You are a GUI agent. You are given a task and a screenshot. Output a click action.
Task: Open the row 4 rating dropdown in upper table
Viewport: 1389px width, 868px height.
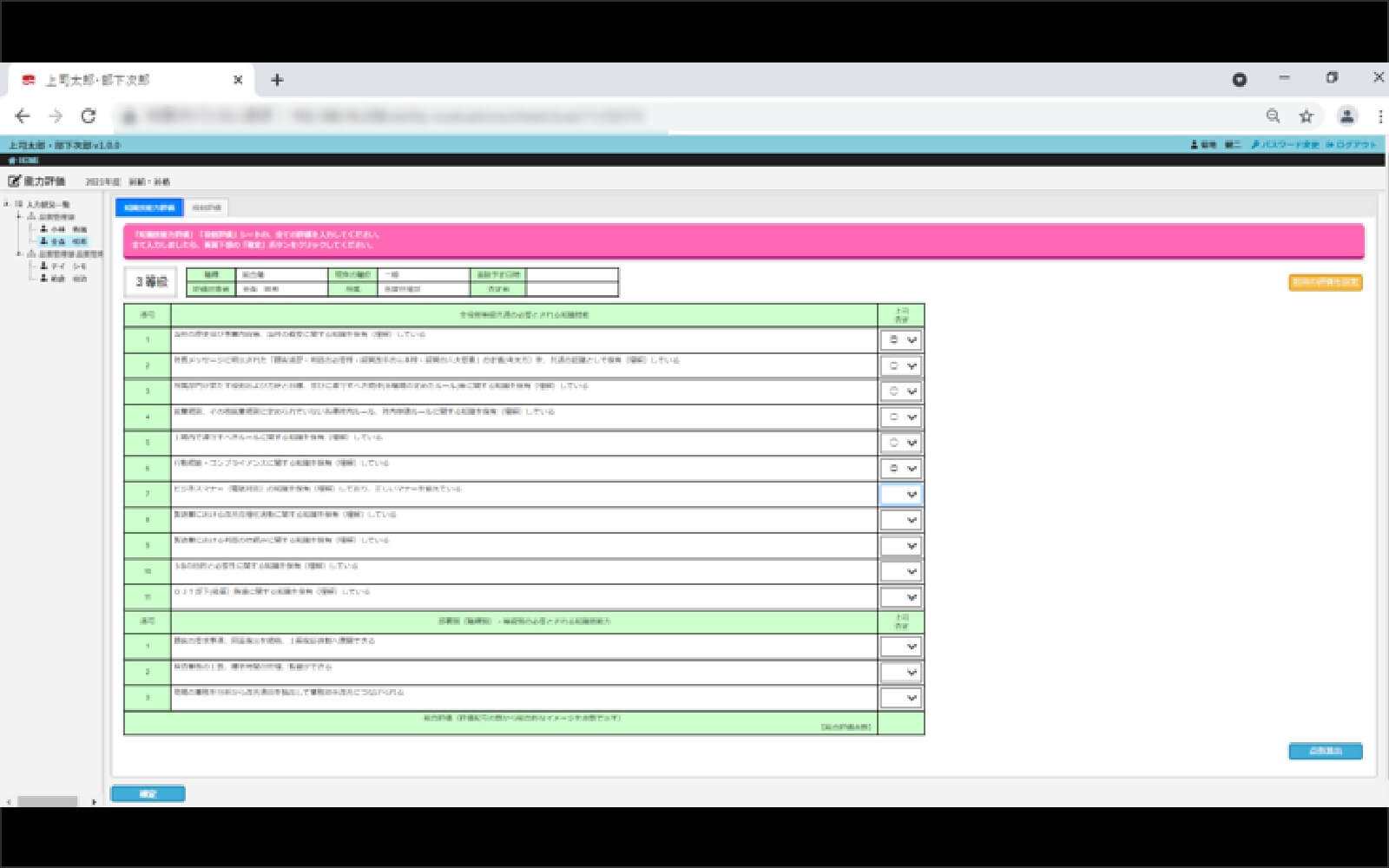[901, 418]
